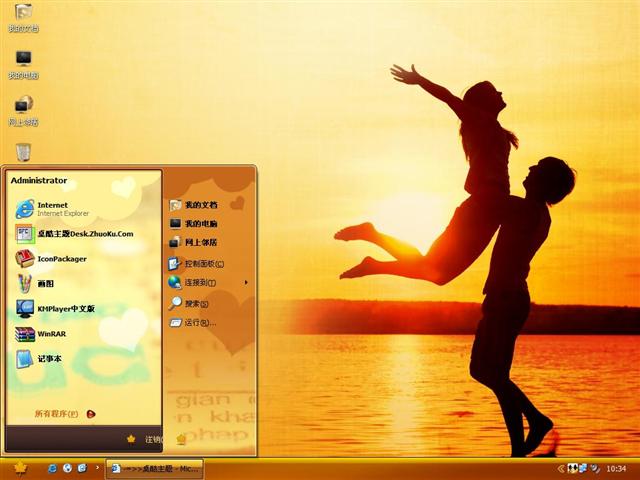Image resolution: width=640 pixels, height=480 pixels.
Task: Open the 运行(R)... run dialog
Action: (x=193, y=322)
